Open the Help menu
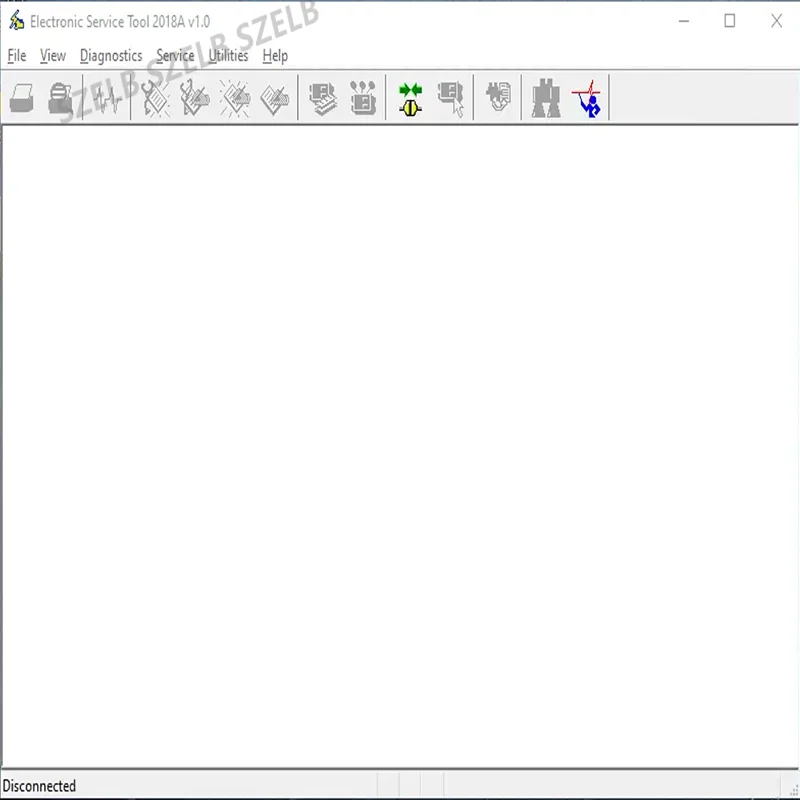The image size is (800, 800). pyautogui.click(x=276, y=55)
